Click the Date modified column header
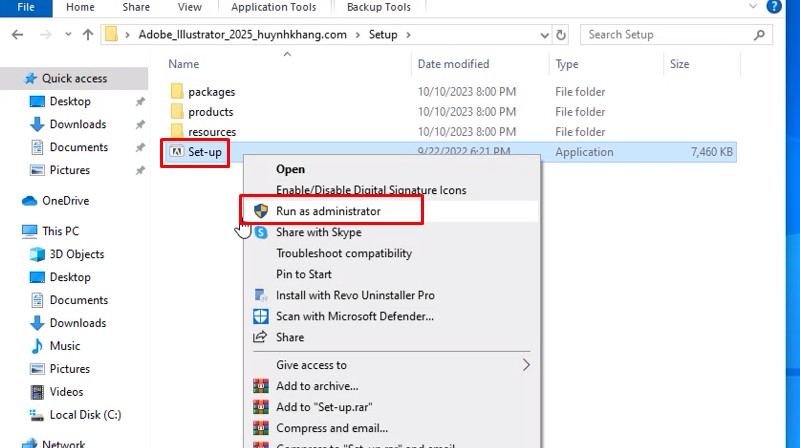 (x=454, y=64)
